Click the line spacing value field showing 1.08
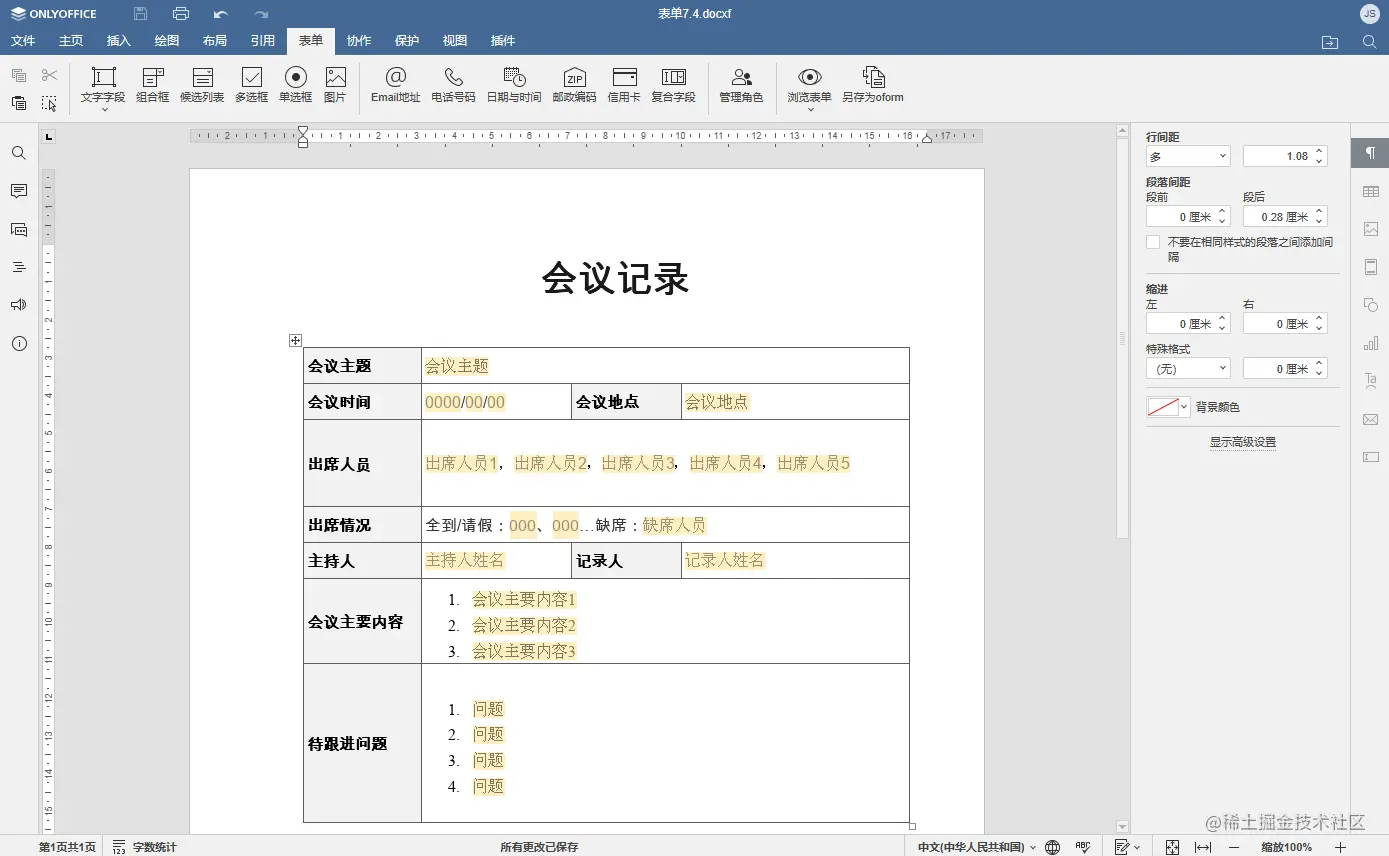Viewport: 1389px width, 856px height. coord(1284,155)
